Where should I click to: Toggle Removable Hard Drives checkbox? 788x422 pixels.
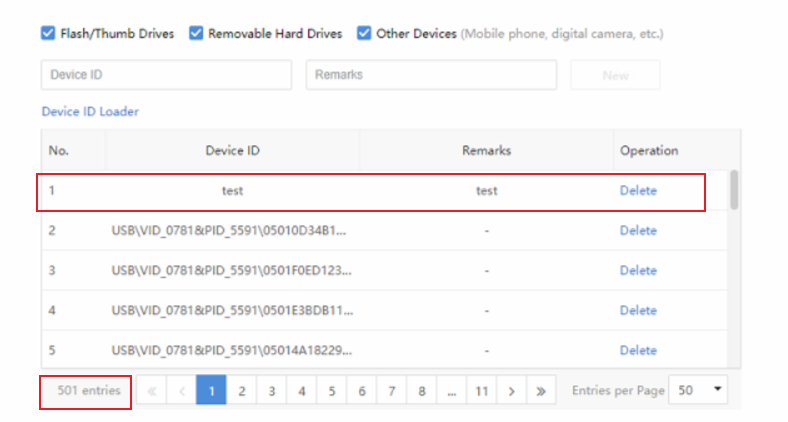point(196,33)
